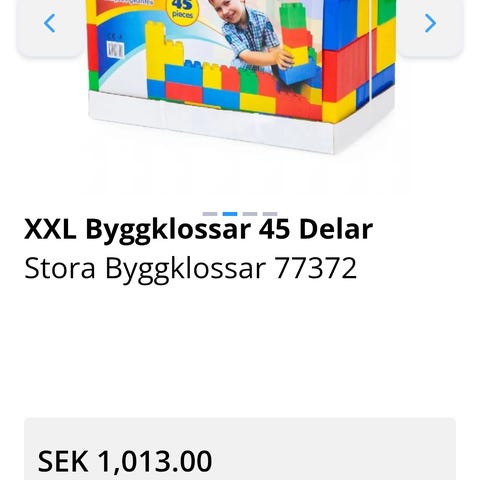Go to the previous product image arrow
The image size is (480, 480).
50,23
